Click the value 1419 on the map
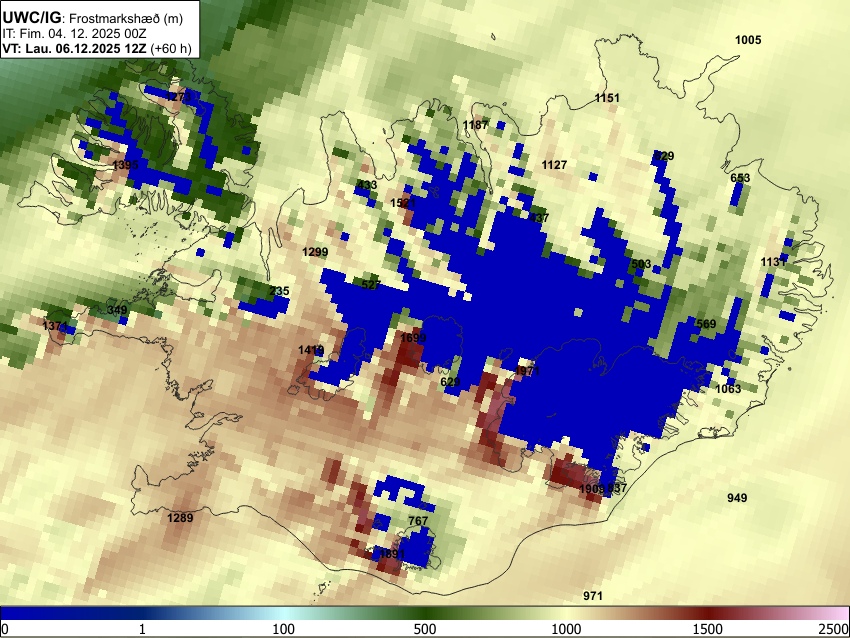 (x=311, y=350)
